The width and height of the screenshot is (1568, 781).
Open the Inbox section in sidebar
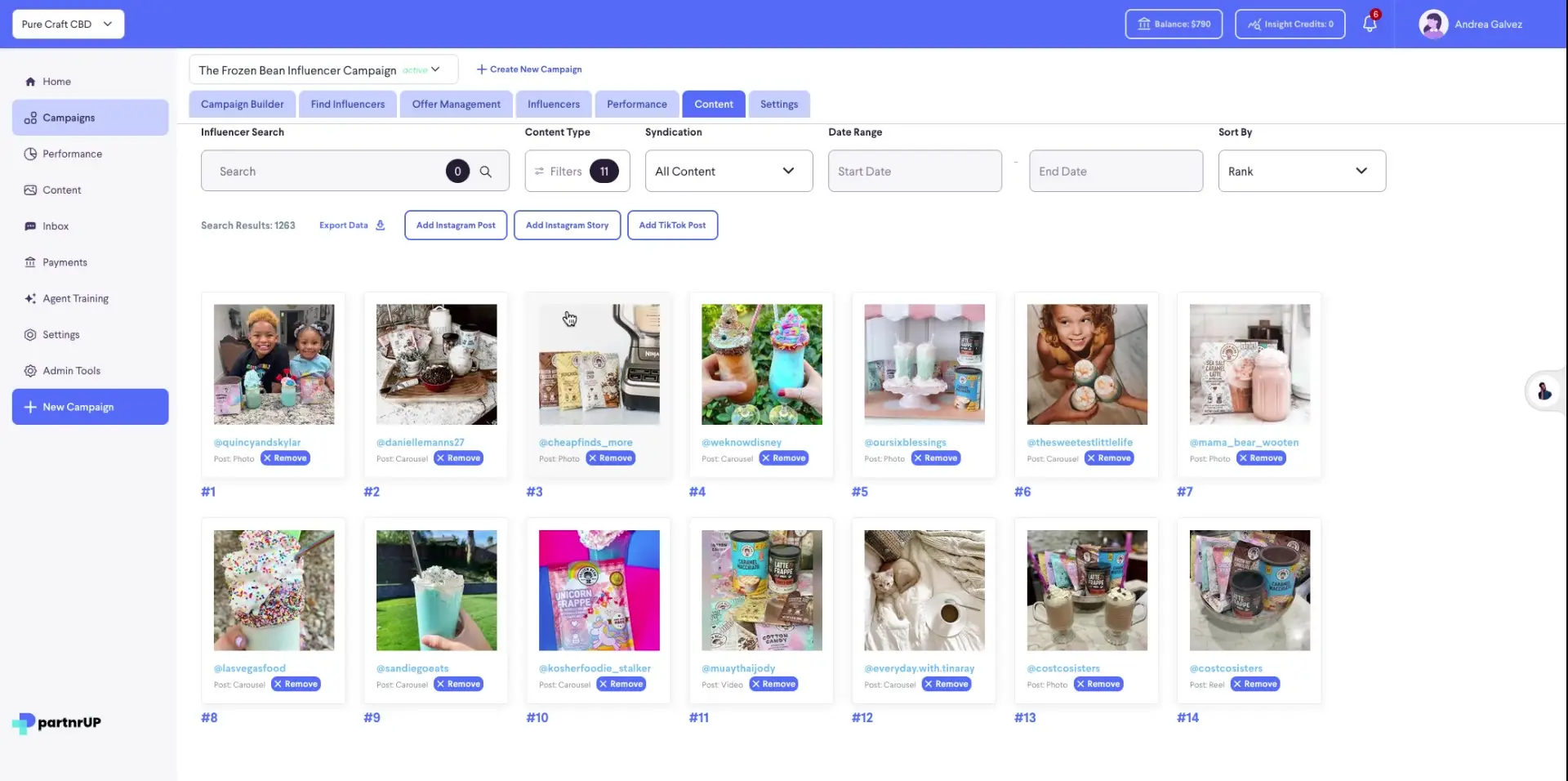point(55,225)
